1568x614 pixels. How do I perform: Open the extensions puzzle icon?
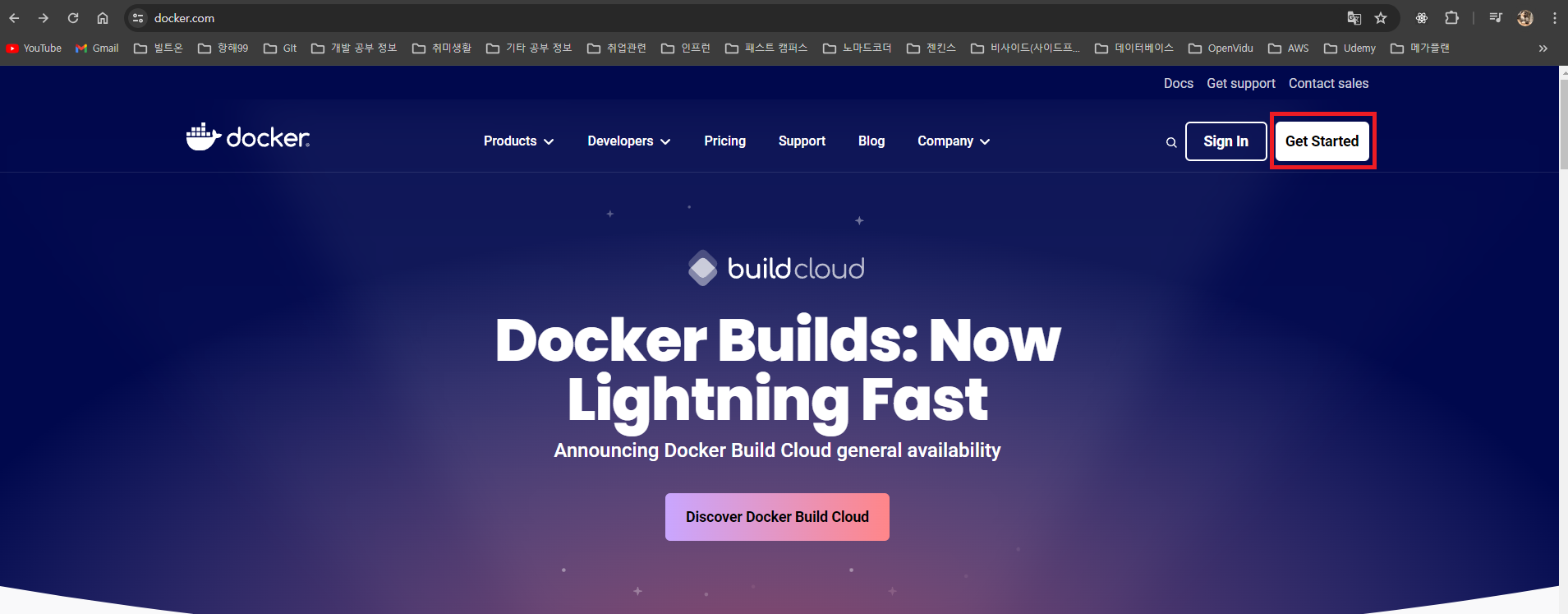[1451, 18]
